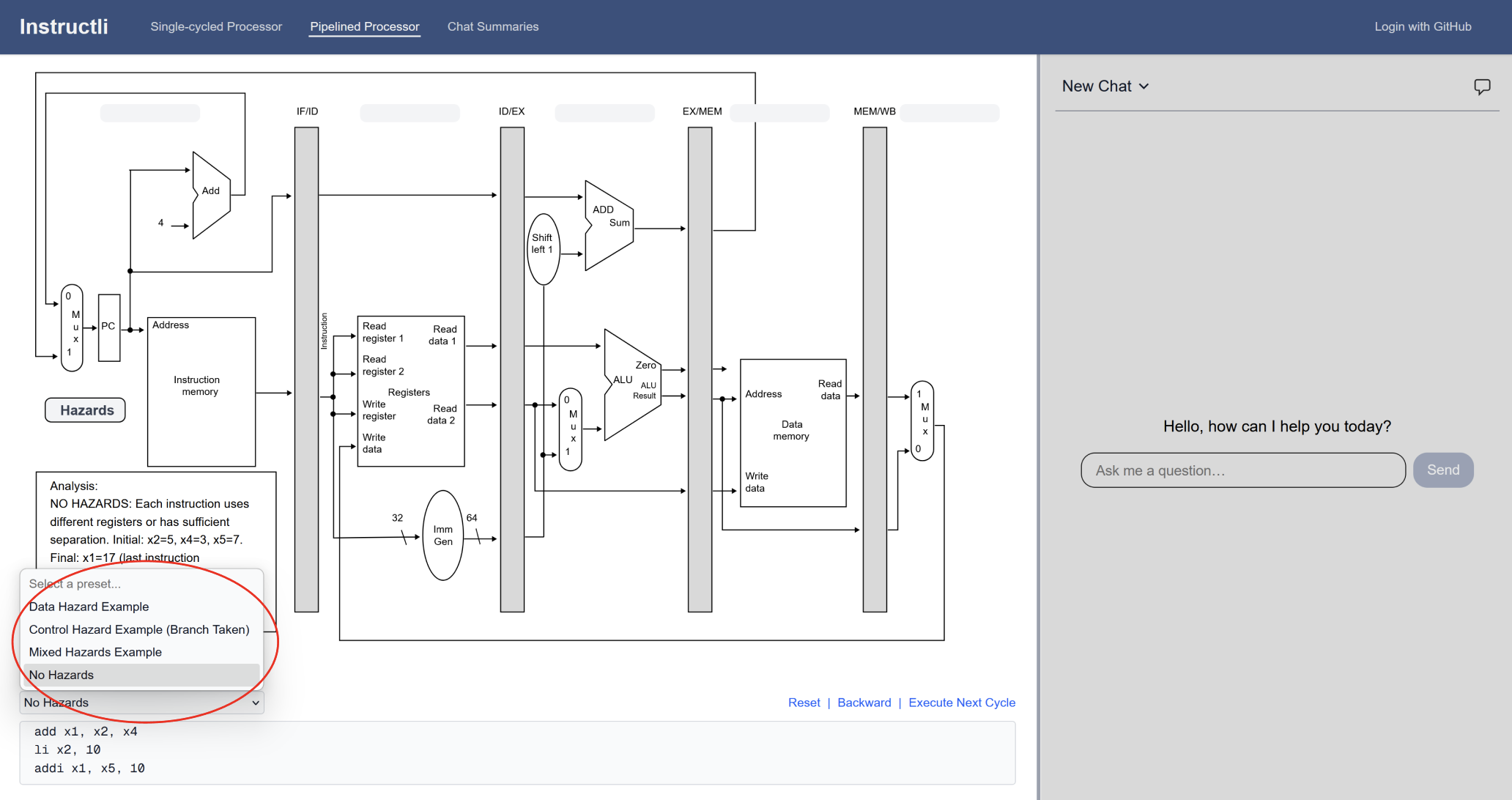Click the 'add x1, x2, x4' line
This screenshot has height=800, width=1512.
coord(86,731)
